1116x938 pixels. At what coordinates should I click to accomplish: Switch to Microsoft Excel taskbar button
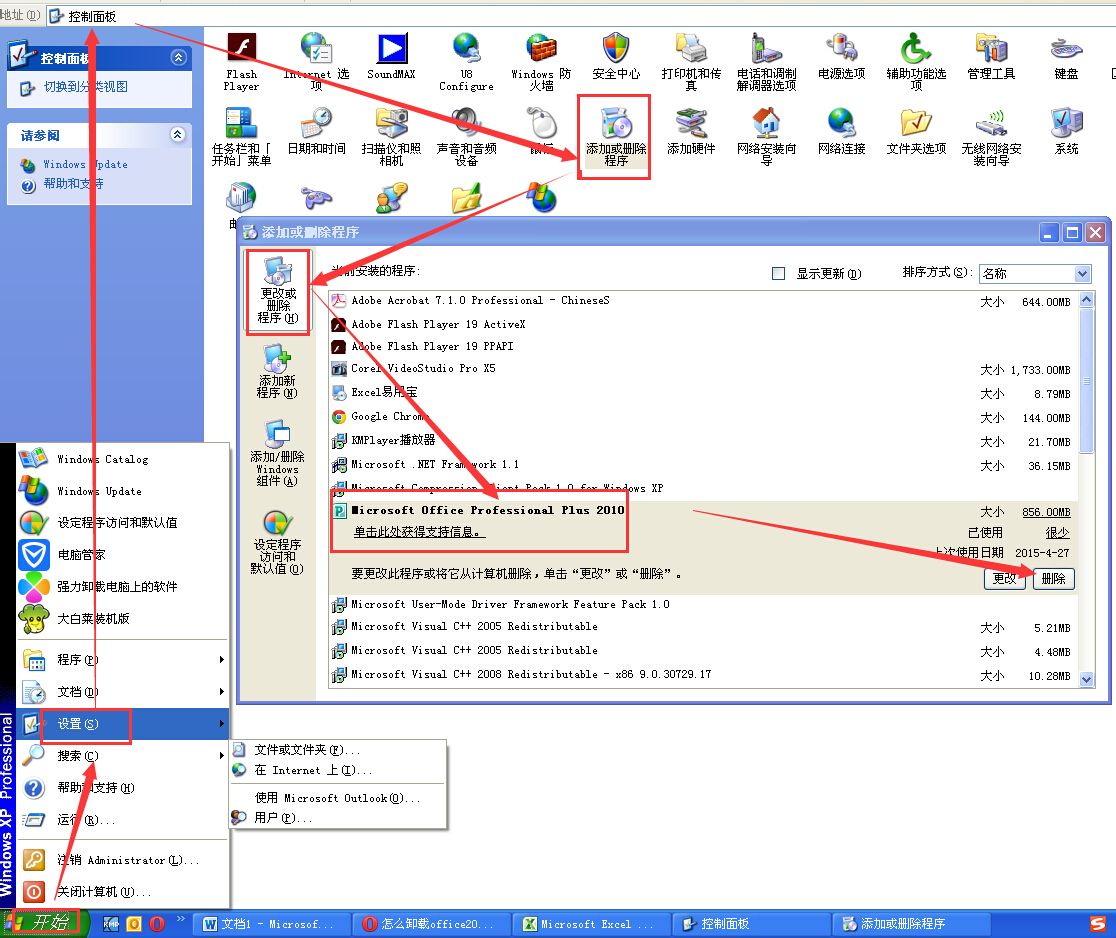point(592,924)
